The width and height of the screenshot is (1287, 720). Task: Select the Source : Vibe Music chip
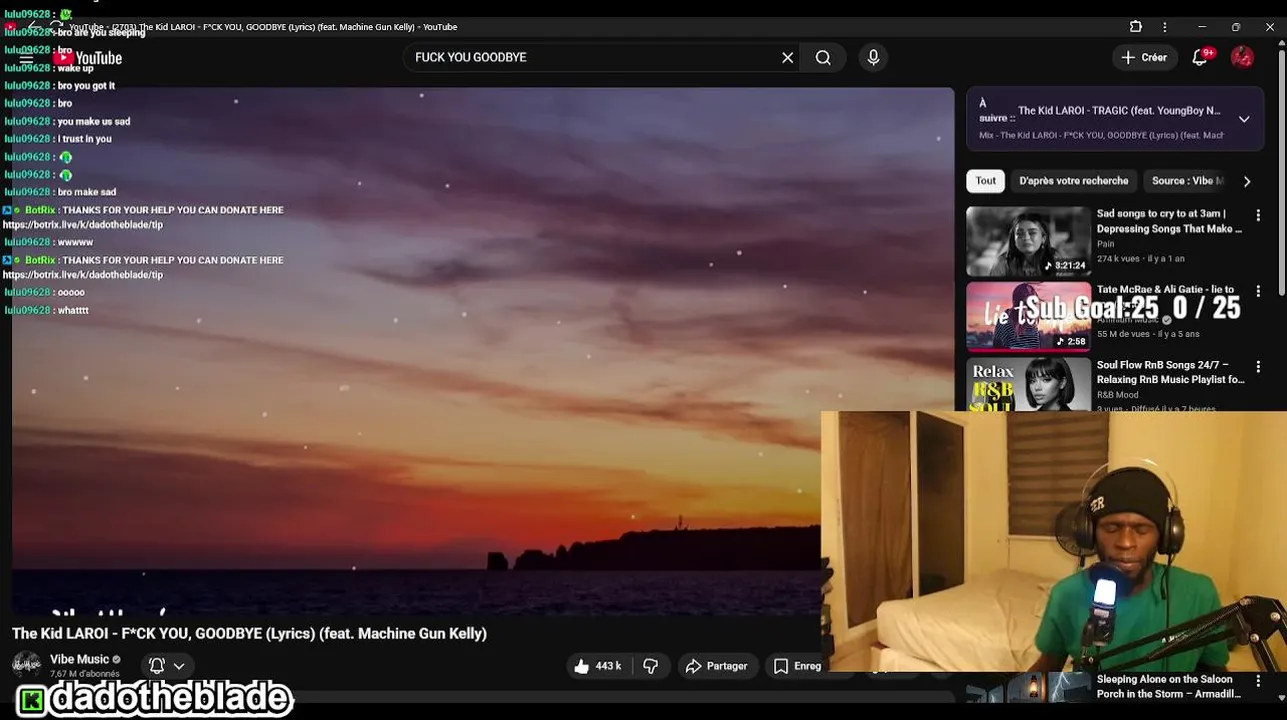[1187, 181]
